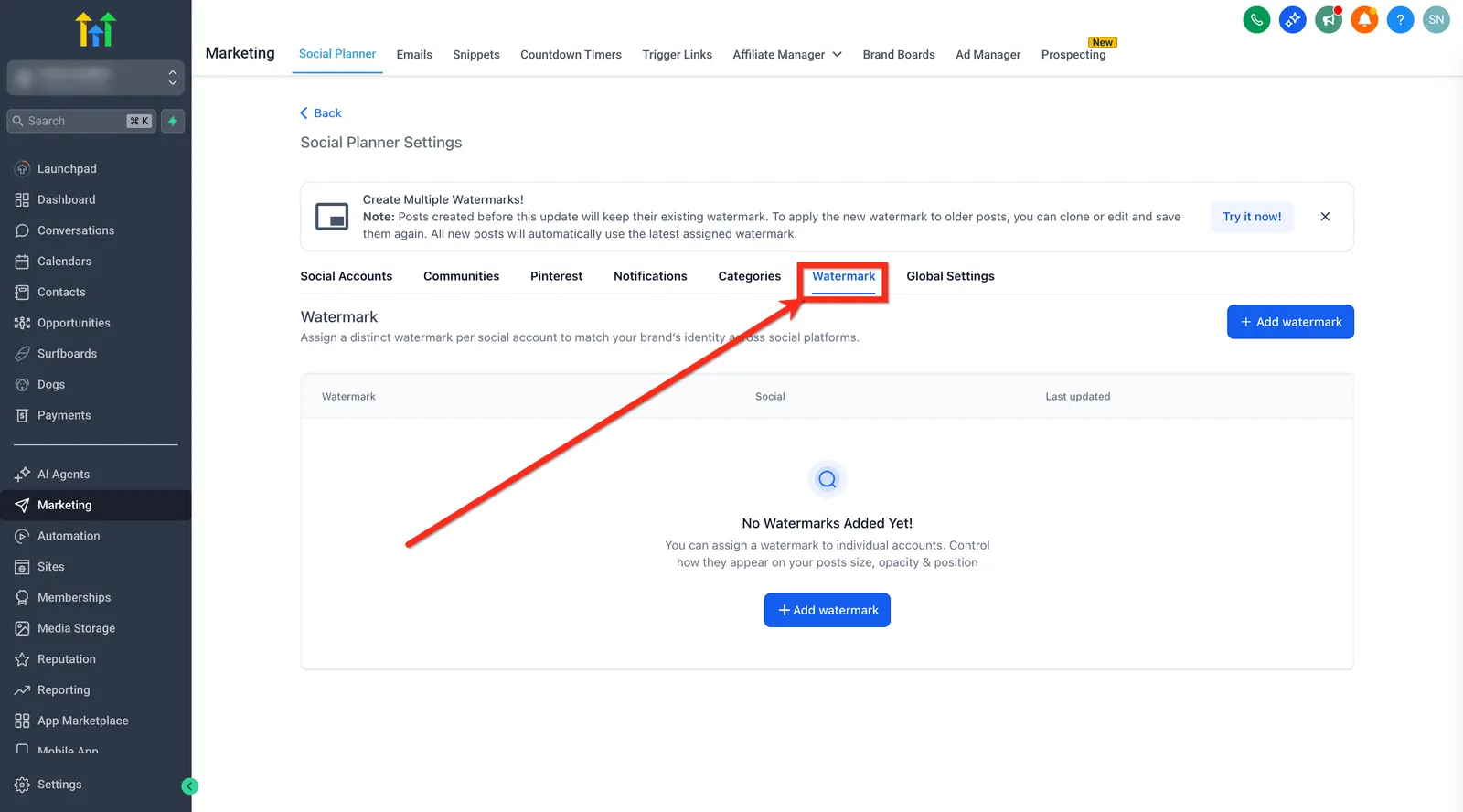Click the App Marketplace icon
The image size is (1463, 812).
click(22, 721)
